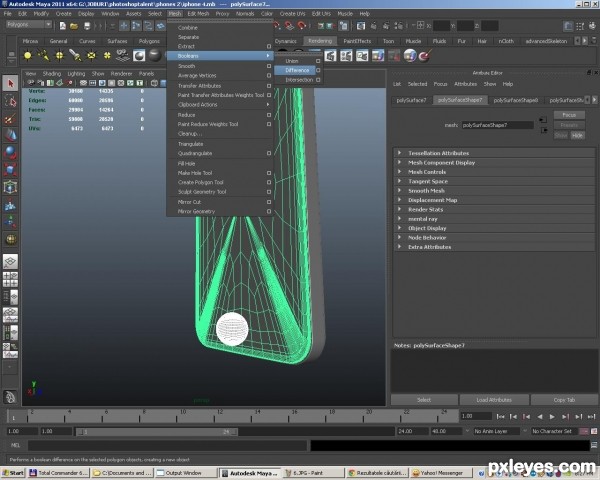
Task: Select the Single Perspective layout icon
Action: (x=10, y=261)
